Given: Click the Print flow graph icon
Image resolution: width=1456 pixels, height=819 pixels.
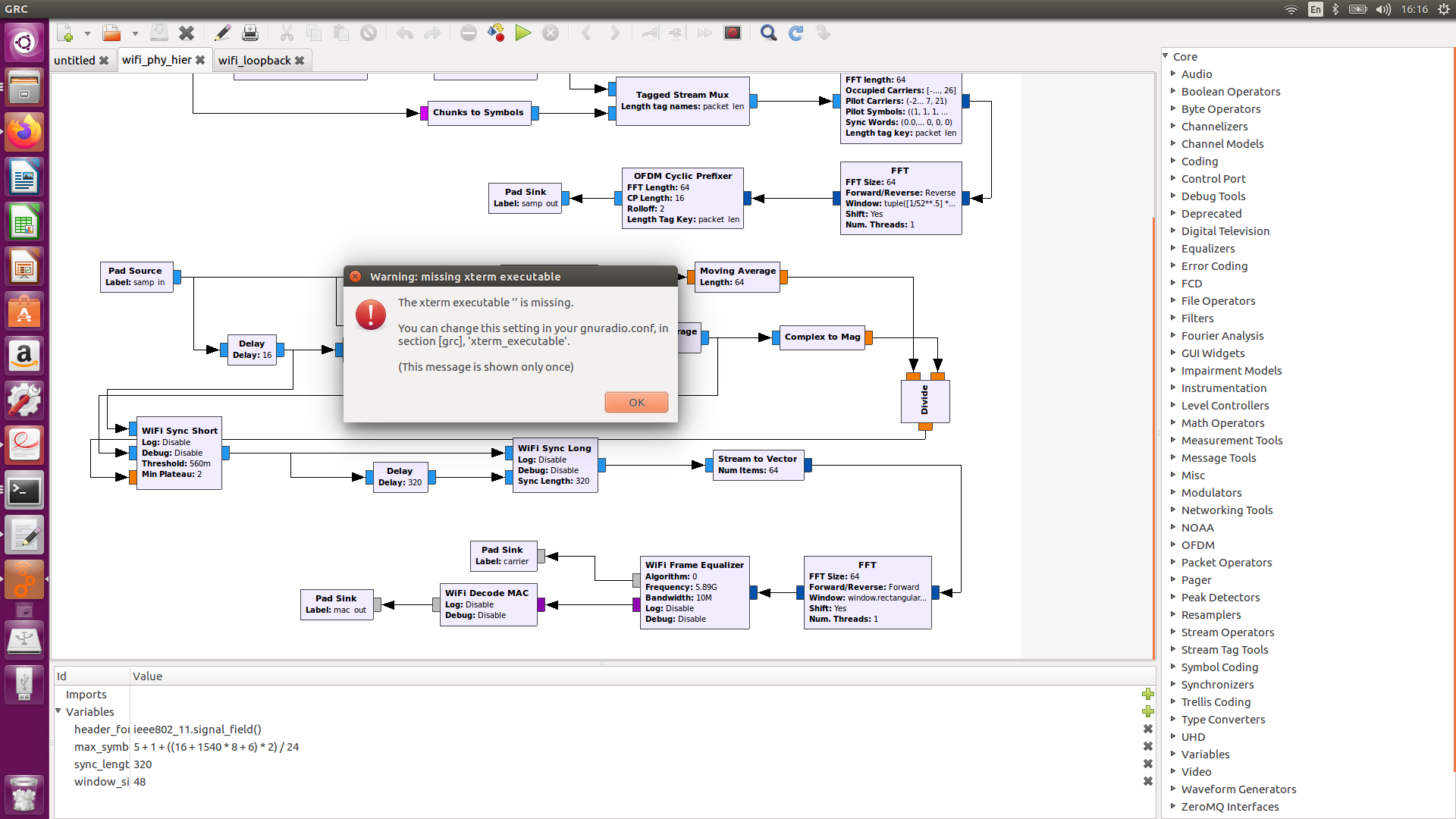Looking at the screenshot, I should (x=250, y=33).
